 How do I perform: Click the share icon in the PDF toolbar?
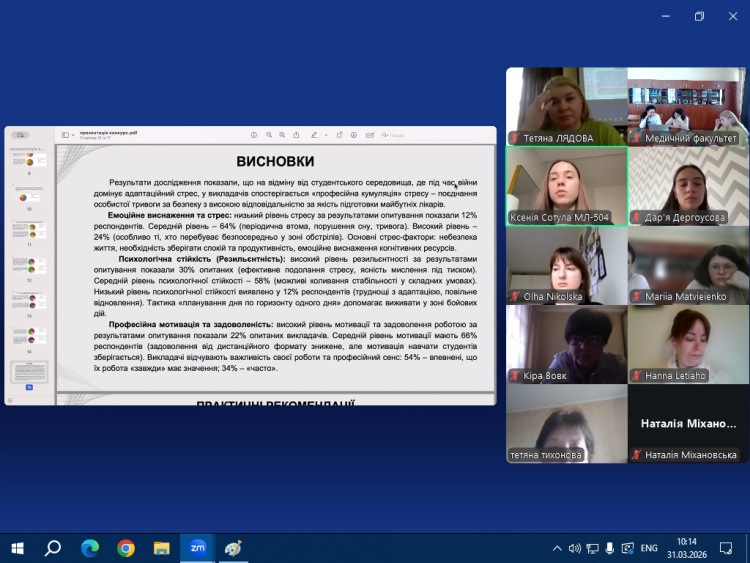click(296, 134)
